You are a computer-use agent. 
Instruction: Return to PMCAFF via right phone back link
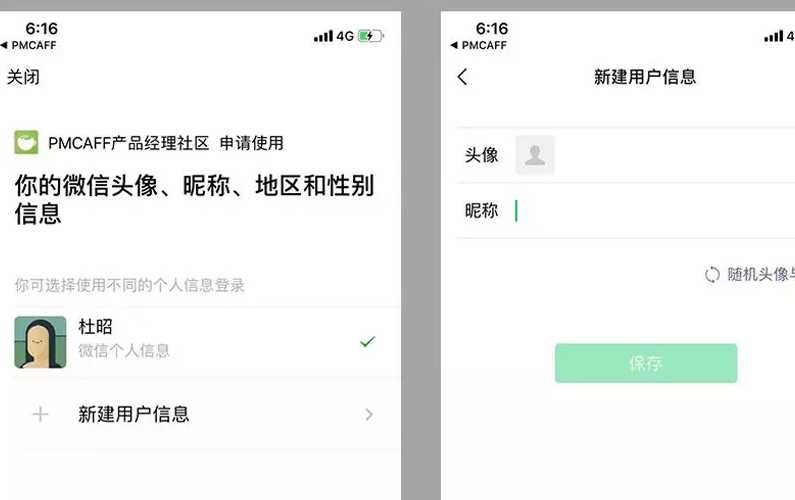point(478,45)
